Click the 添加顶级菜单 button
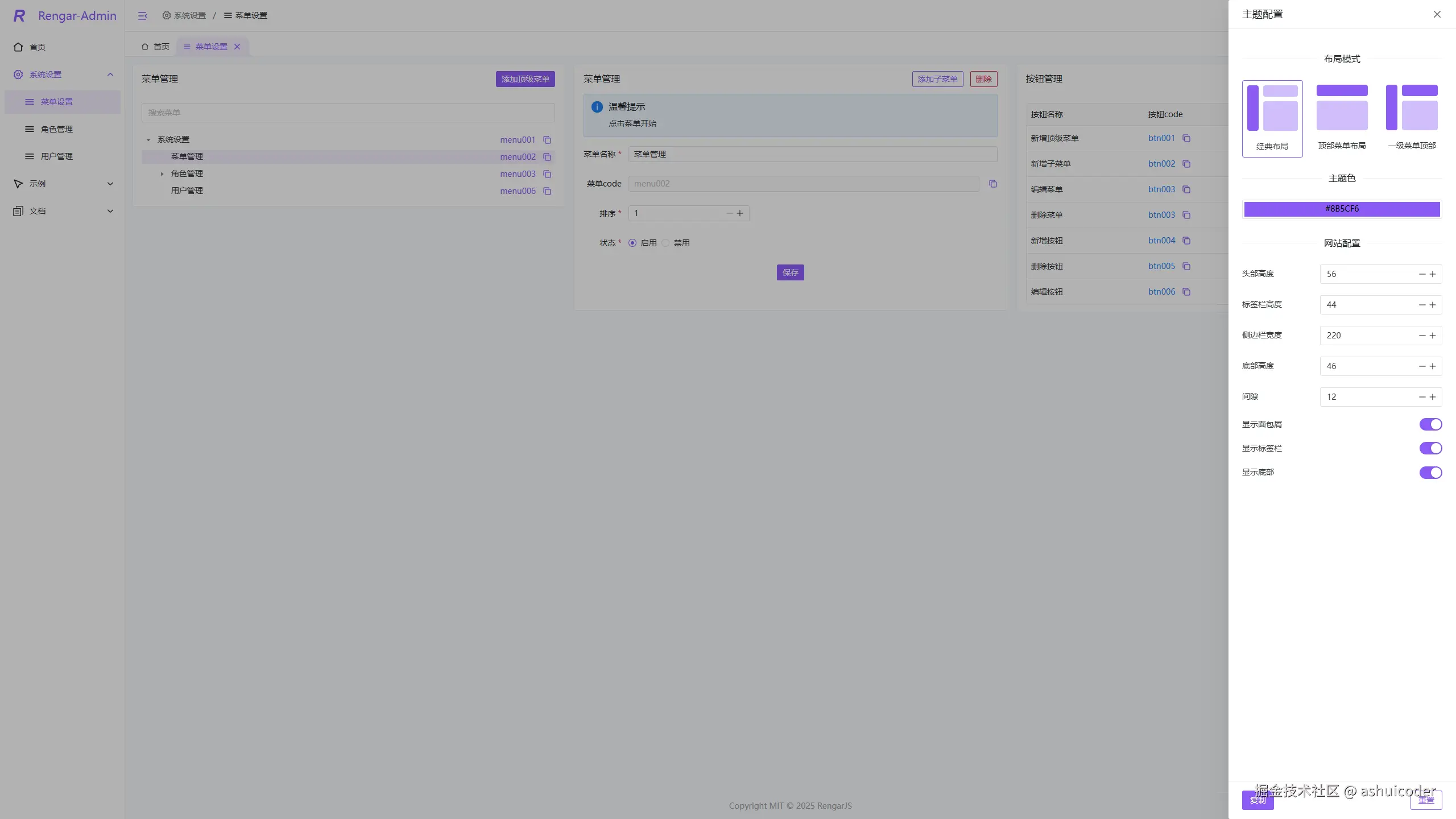 (x=525, y=79)
